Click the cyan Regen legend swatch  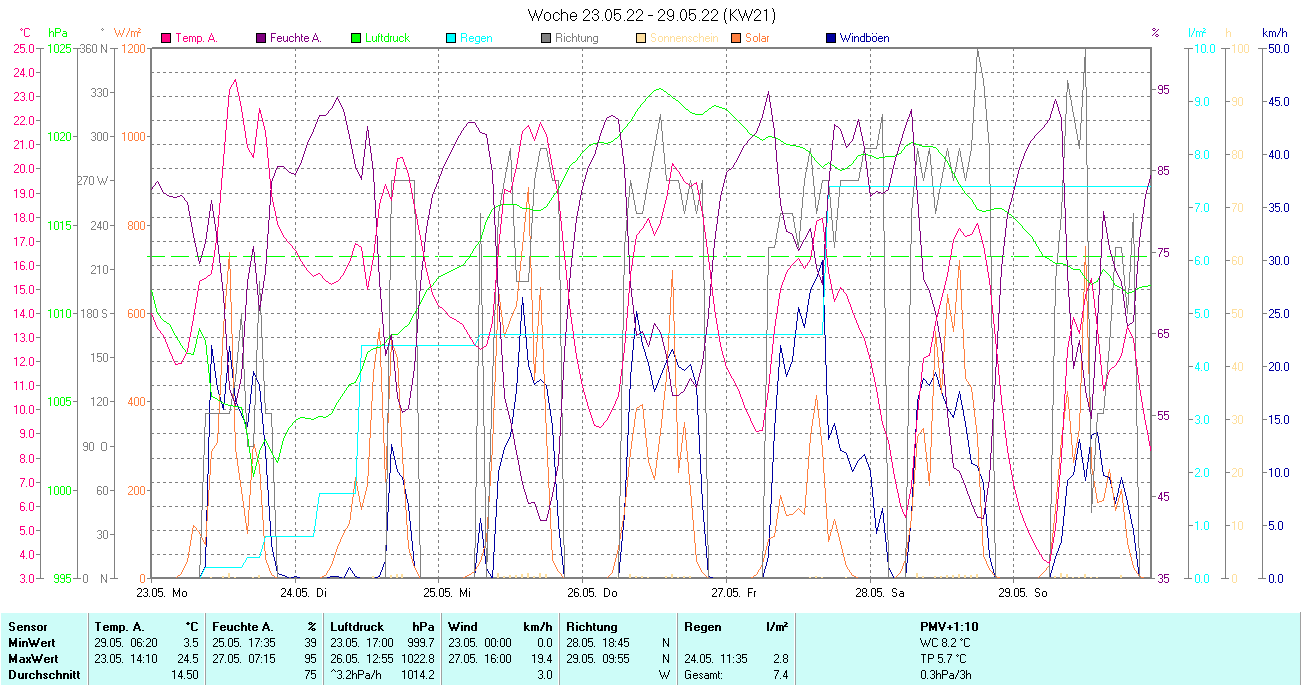pos(451,38)
